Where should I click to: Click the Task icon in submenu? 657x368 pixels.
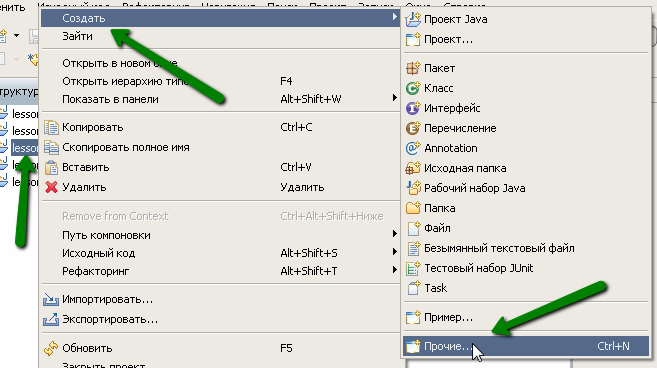414,288
